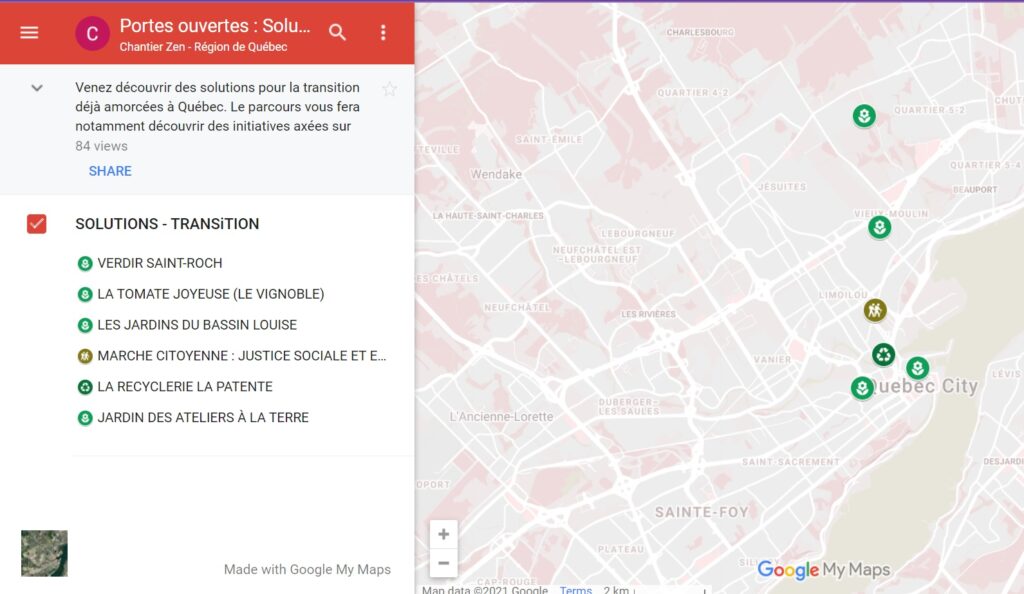Click the garden marker near QUARTIER 5-2
This screenshot has height=594, width=1024.
point(864,116)
